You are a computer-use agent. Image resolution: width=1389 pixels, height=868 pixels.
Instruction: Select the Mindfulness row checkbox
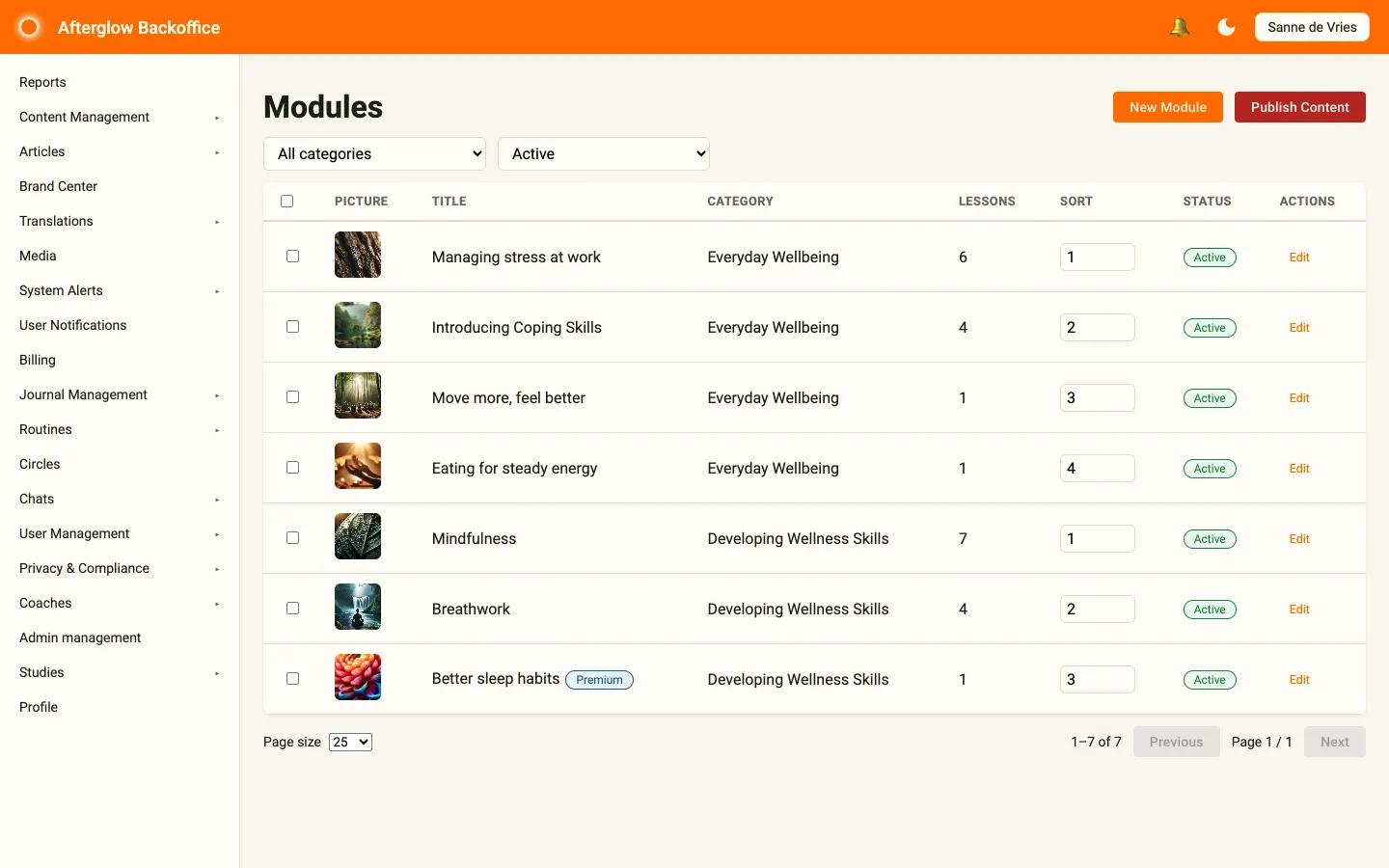[292, 538]
